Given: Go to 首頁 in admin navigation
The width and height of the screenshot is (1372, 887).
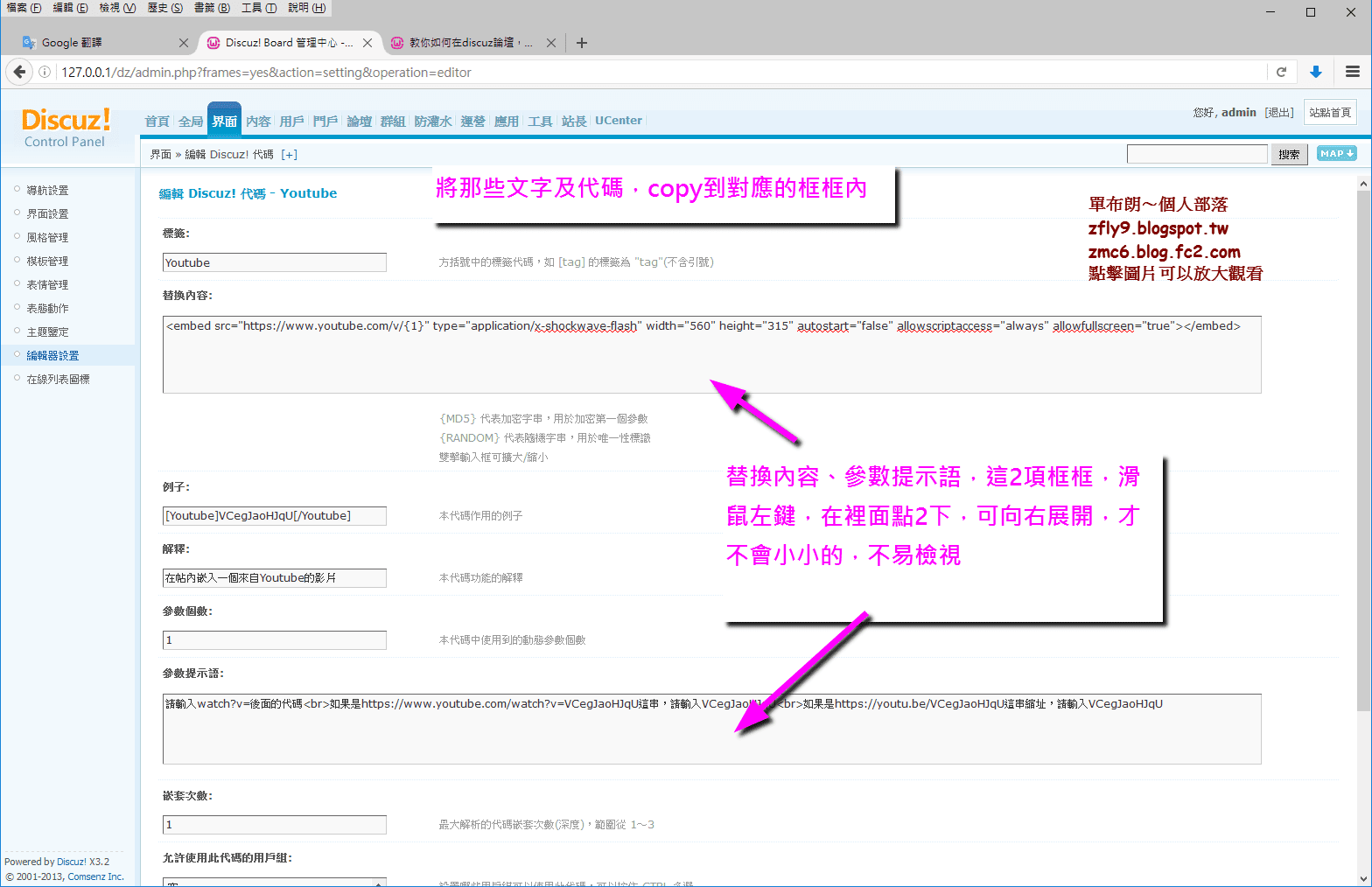Looking at the screenshot, I should coord(157,122).
